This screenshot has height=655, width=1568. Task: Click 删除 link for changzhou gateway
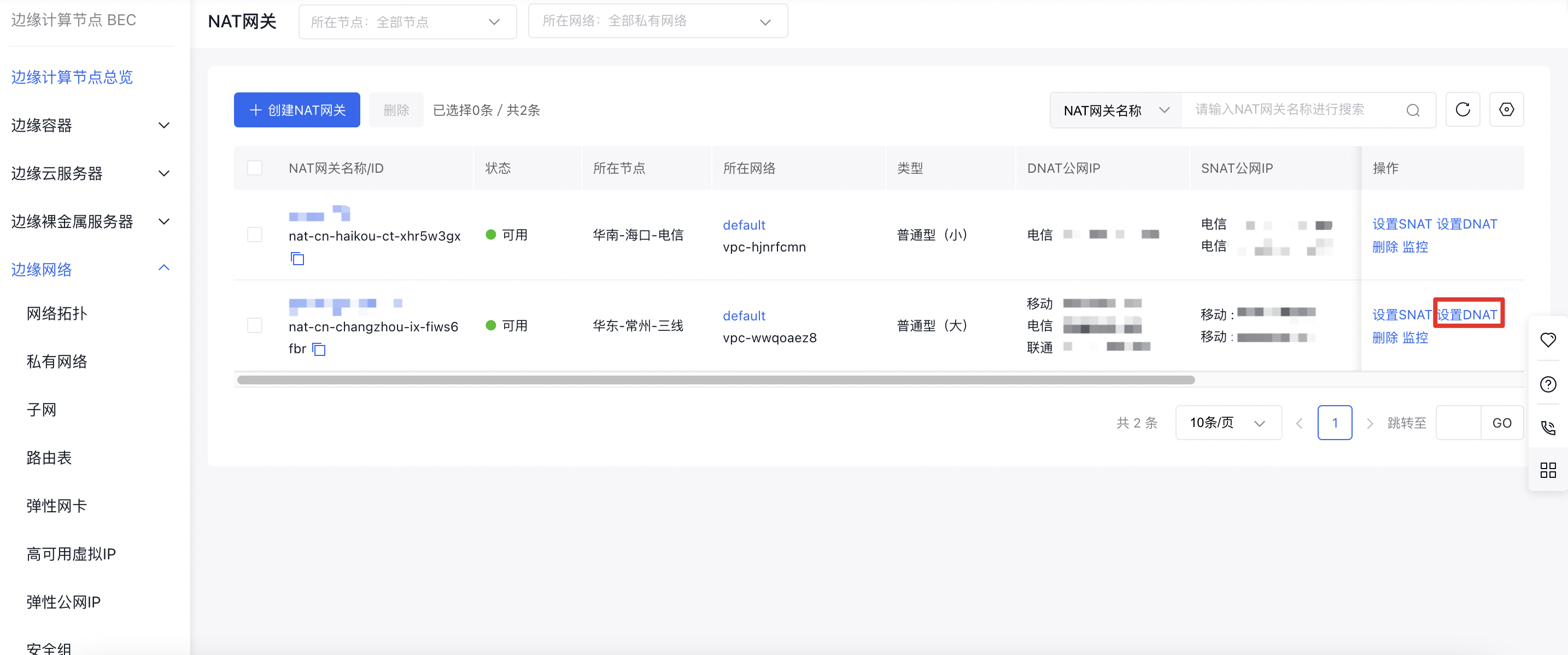(1385, 337)
